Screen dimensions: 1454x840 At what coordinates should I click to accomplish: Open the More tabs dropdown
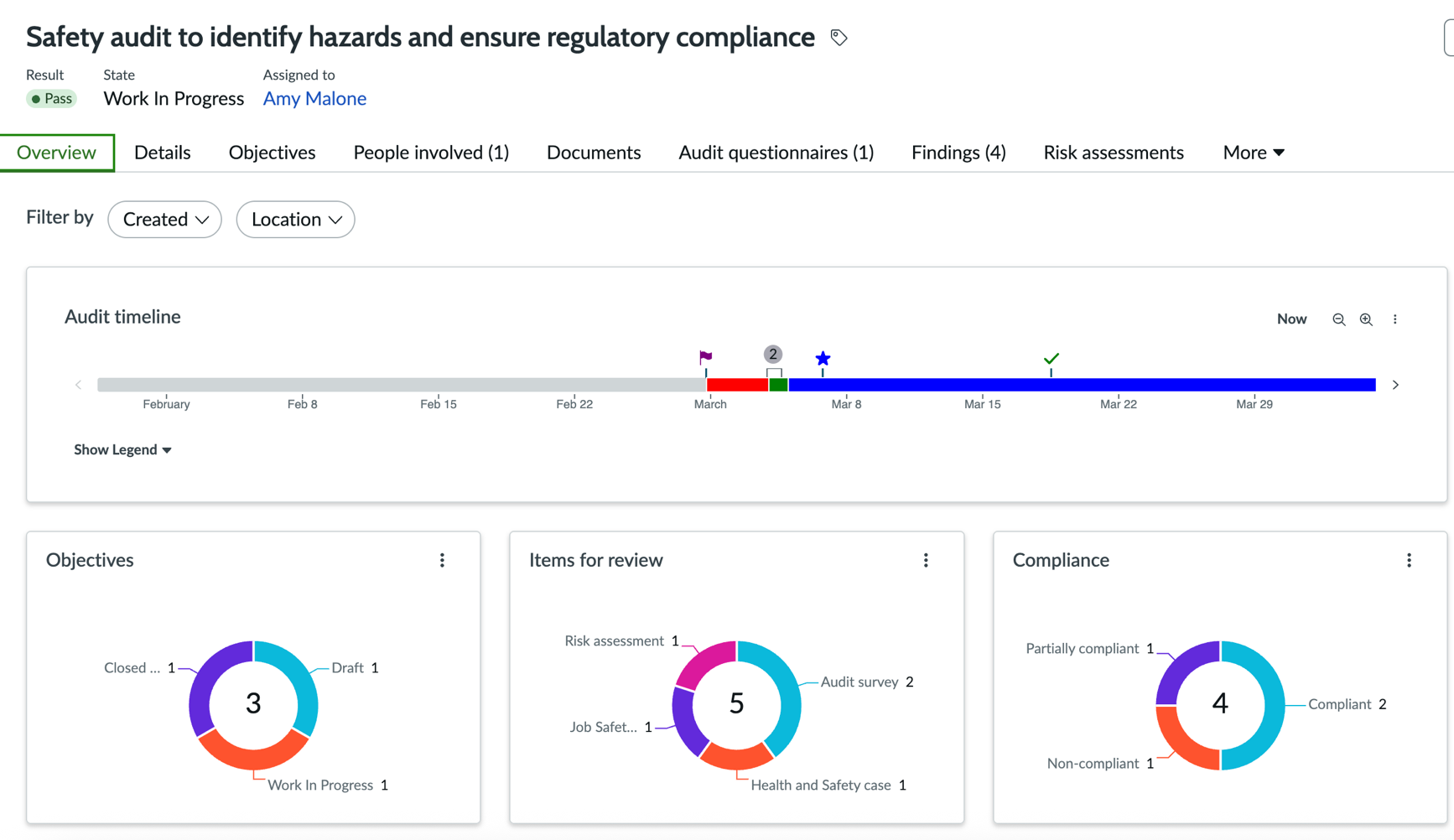click(1254, 153)
